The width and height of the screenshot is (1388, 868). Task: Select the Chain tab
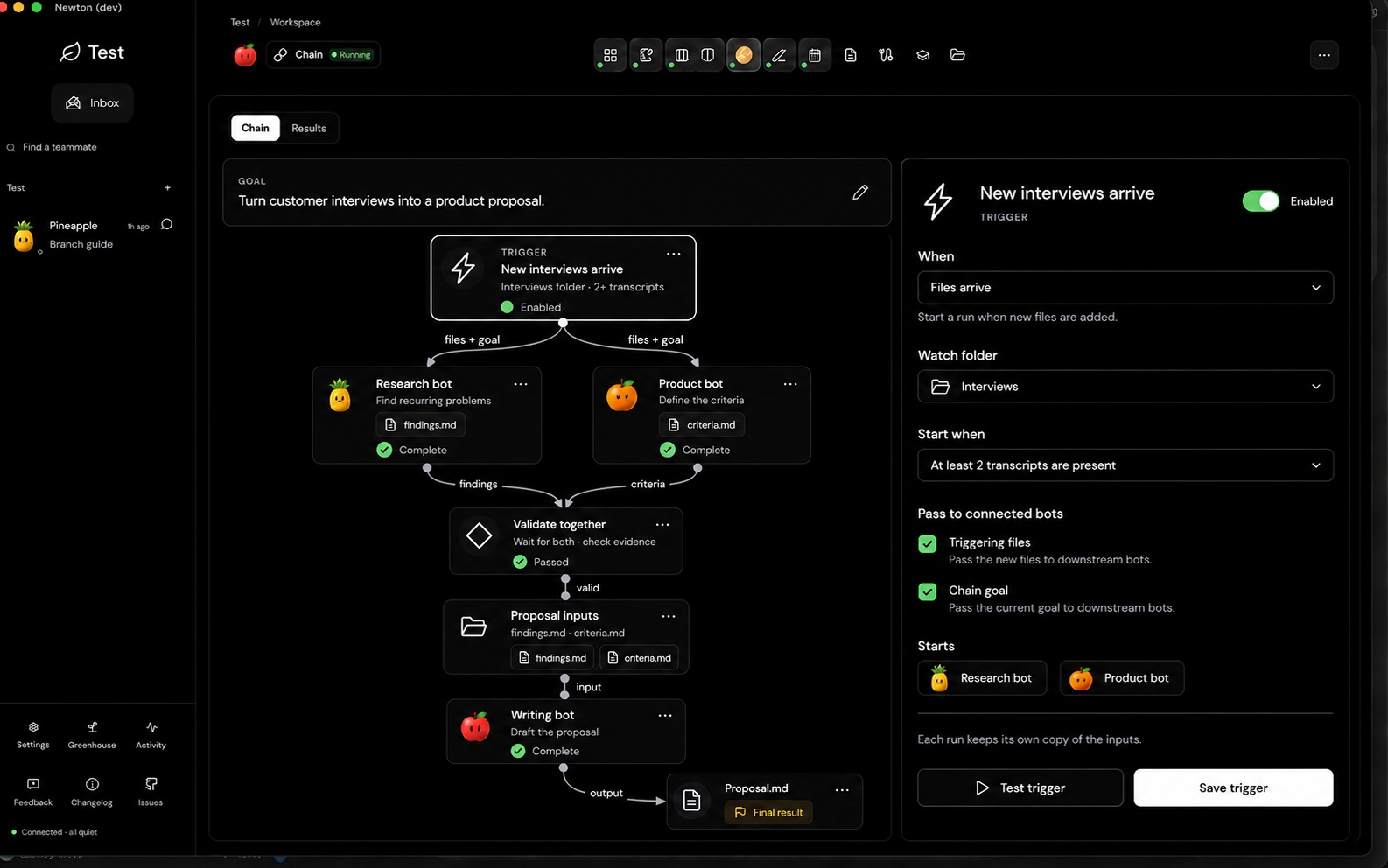point(256,128)
